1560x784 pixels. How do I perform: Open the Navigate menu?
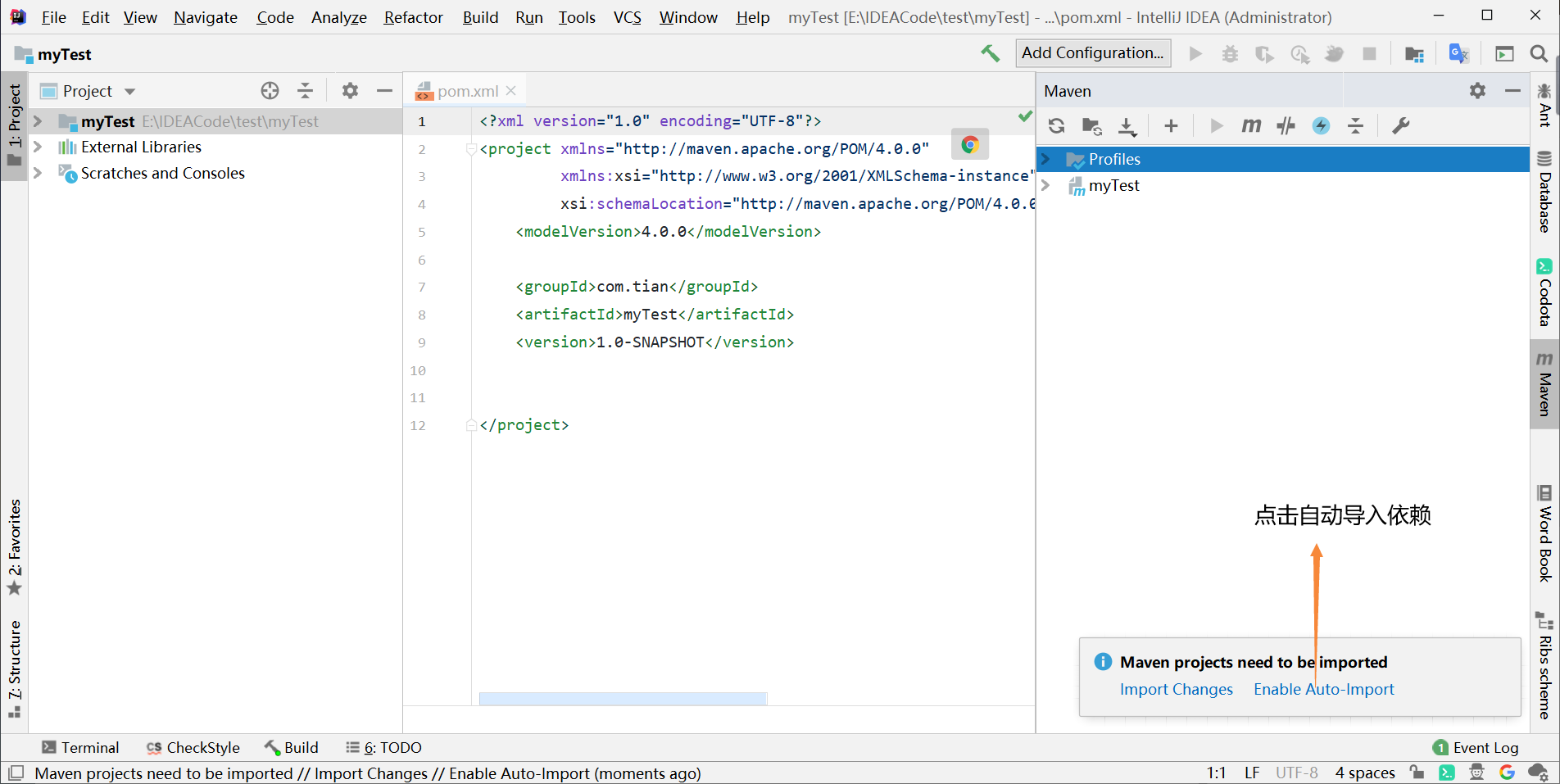[206, 17]
